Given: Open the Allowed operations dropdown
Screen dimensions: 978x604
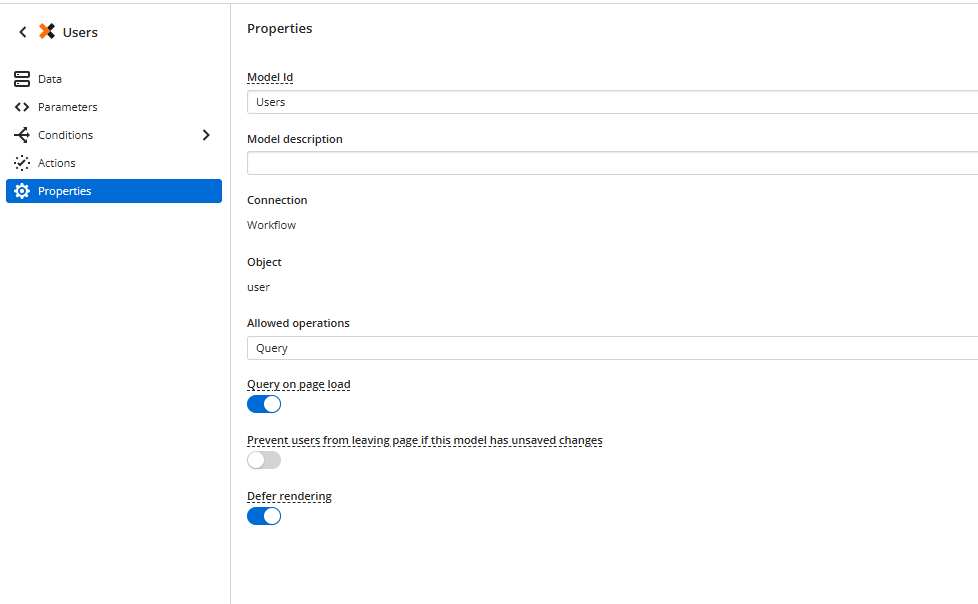Looking at the screenshot, I should [x=610, y=348].
